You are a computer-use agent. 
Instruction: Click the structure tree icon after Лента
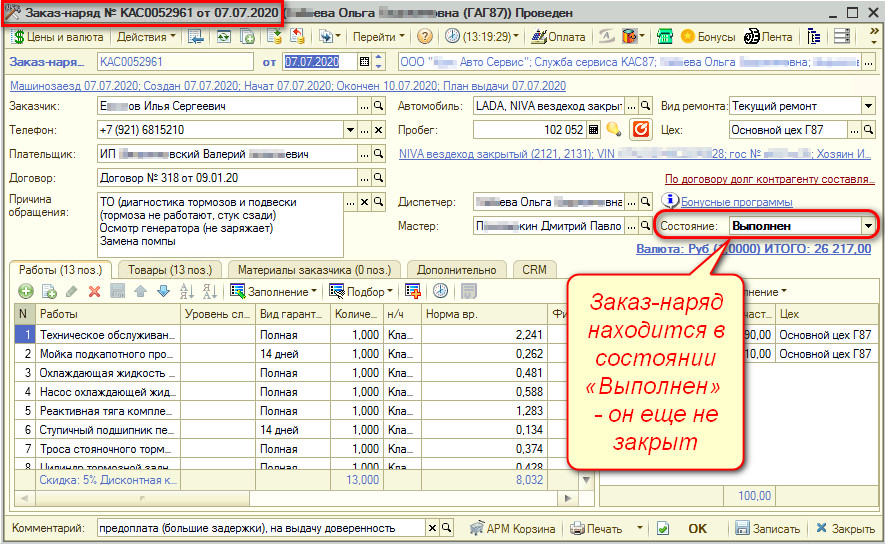click(813, 37)
